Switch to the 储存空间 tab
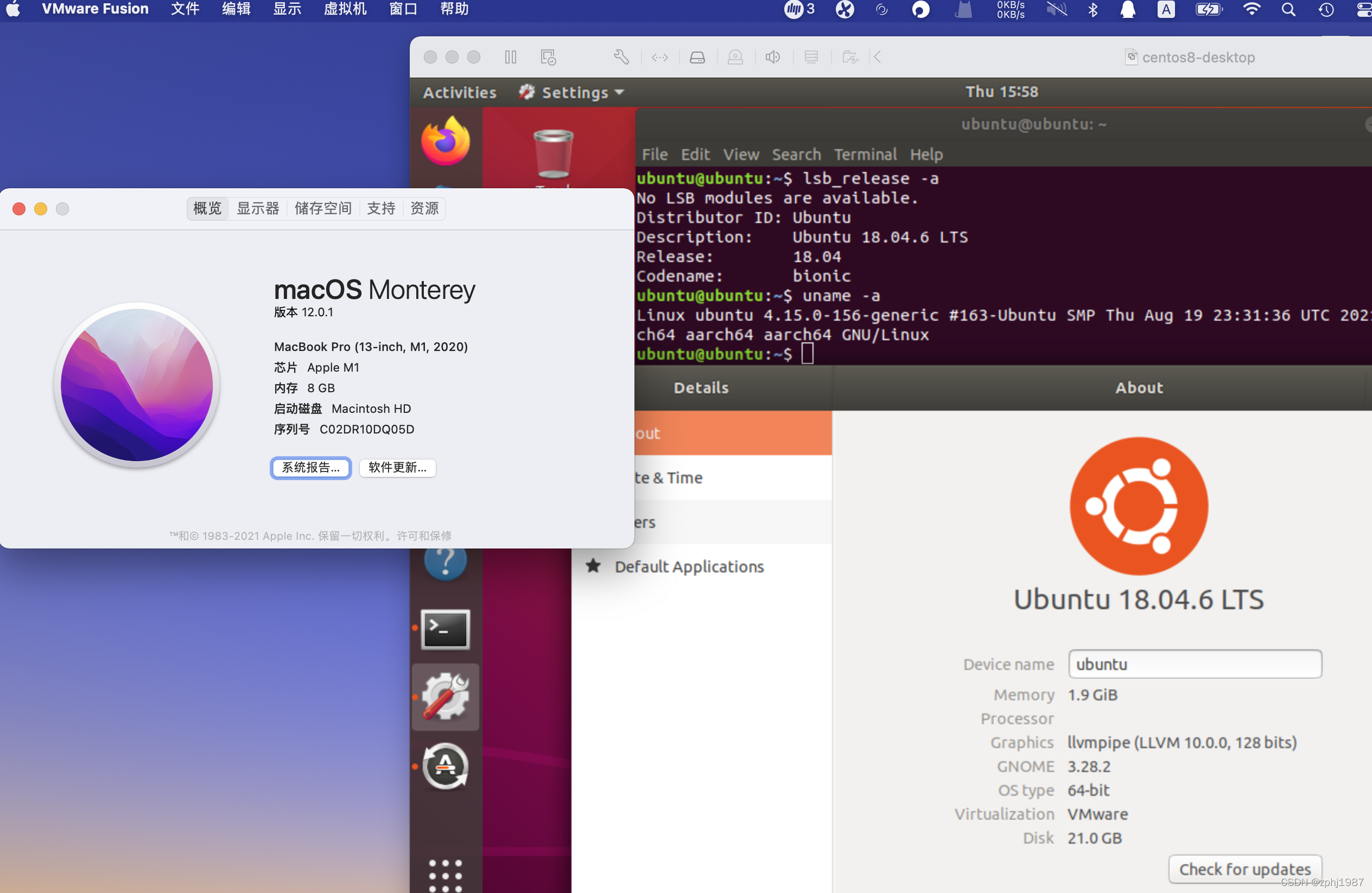This screenshot has height=893, width=1372. coord(323,208)
